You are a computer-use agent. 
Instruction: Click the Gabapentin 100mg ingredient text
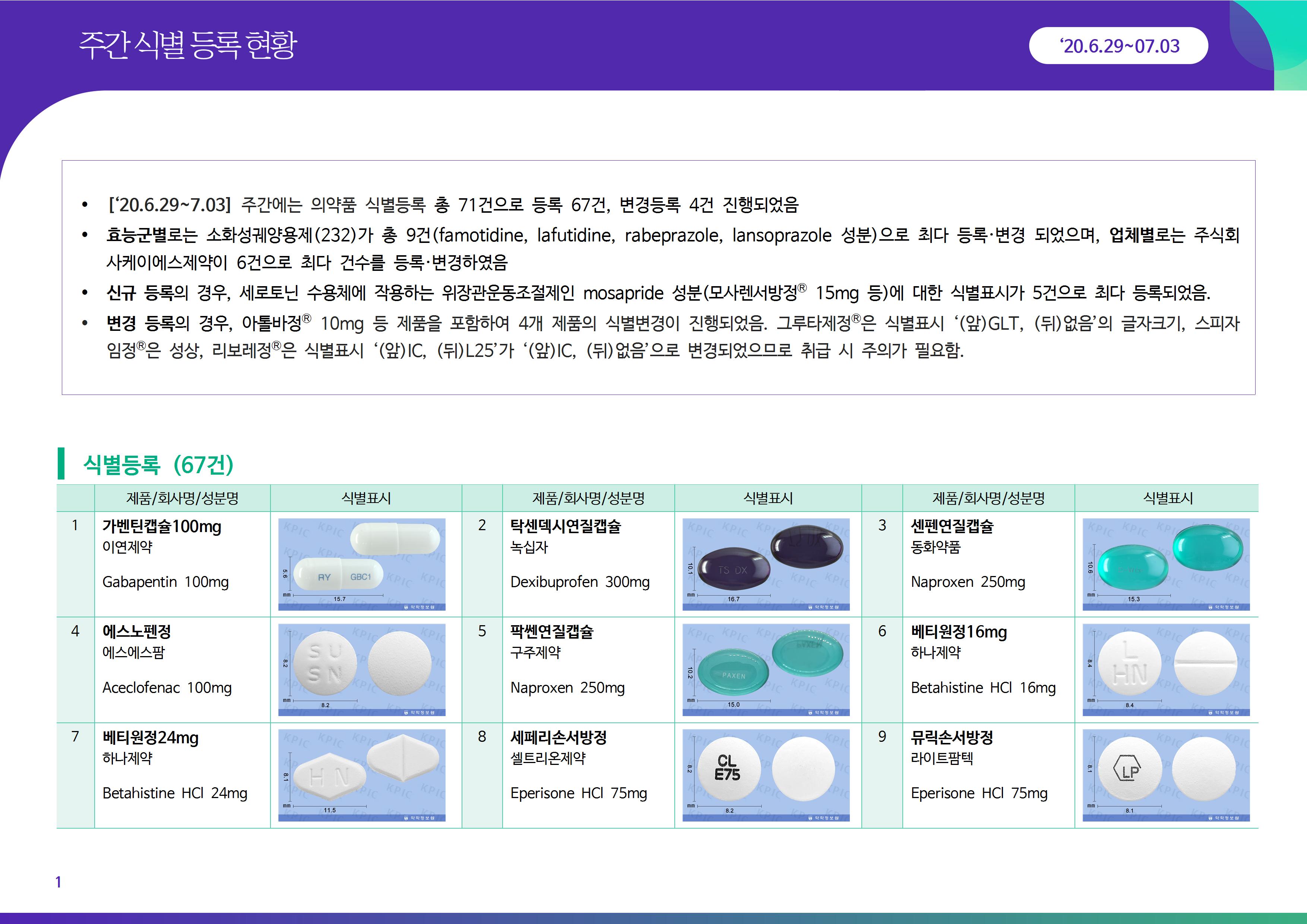165,582
